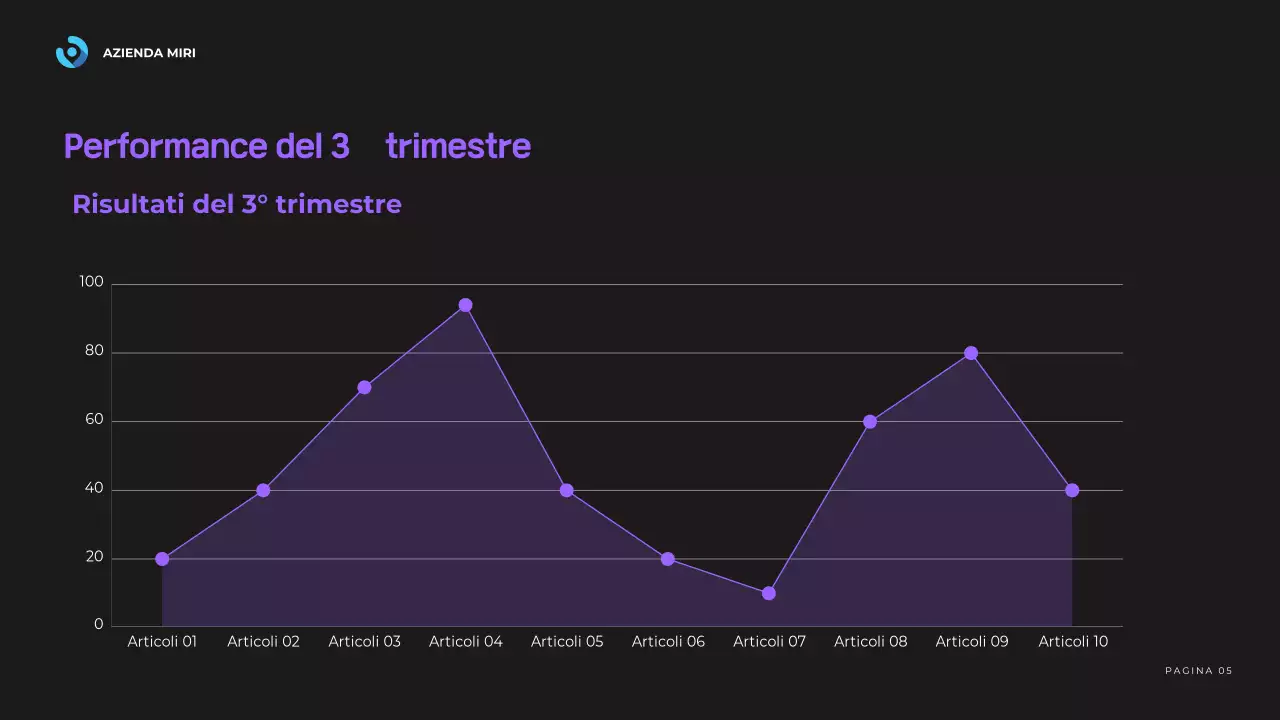Select the 60 y-axis label
1280x720 pixels.
click(93, 420)
